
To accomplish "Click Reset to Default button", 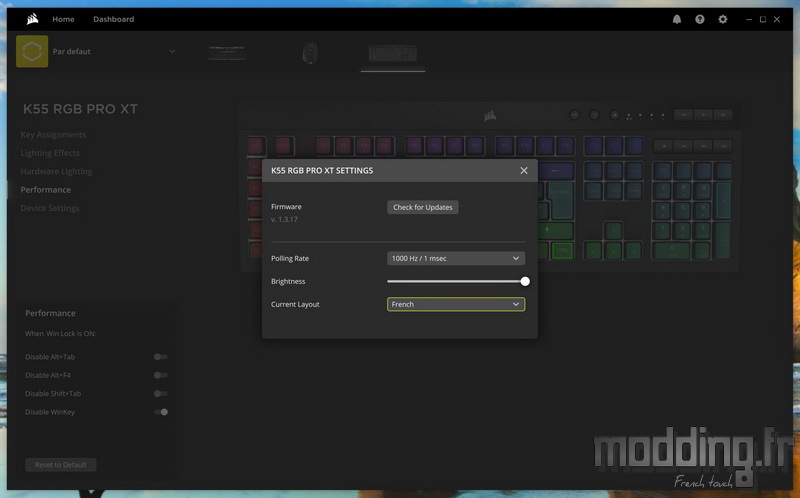I will [61, 465].
